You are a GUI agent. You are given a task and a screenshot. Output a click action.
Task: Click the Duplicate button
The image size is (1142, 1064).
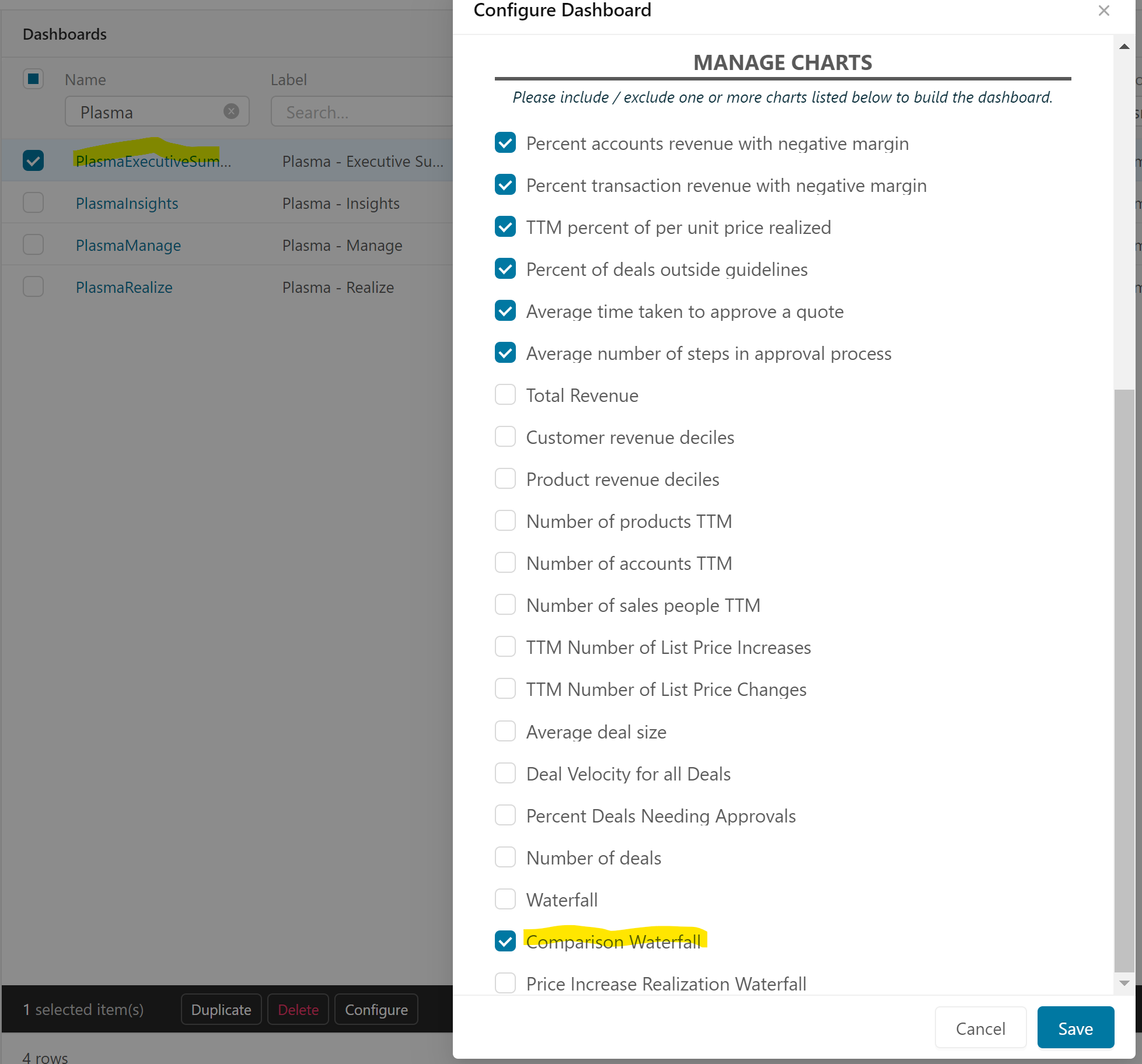click(x=221, y=1010)
